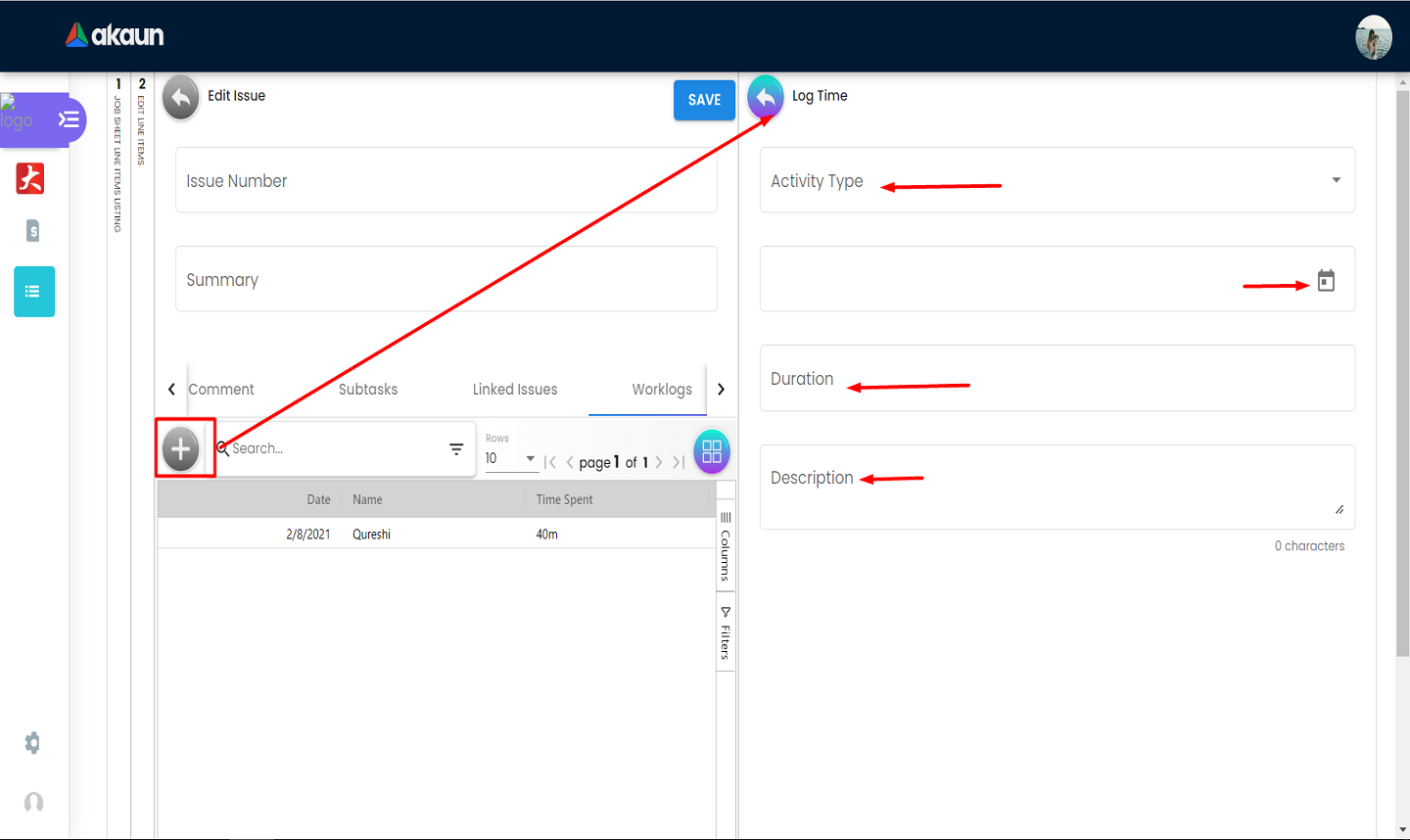Focus the Issue Number field
1410x840 pixels.
(446, 180)
